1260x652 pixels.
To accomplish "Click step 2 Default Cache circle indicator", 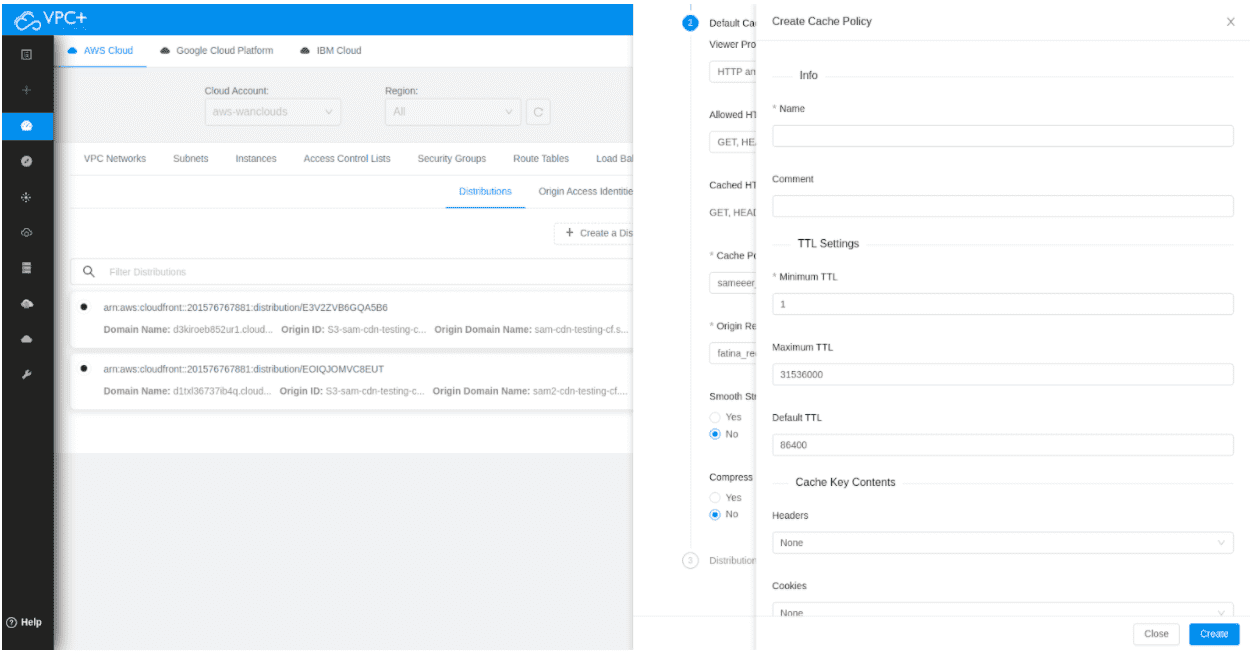I will pos(690,23).
